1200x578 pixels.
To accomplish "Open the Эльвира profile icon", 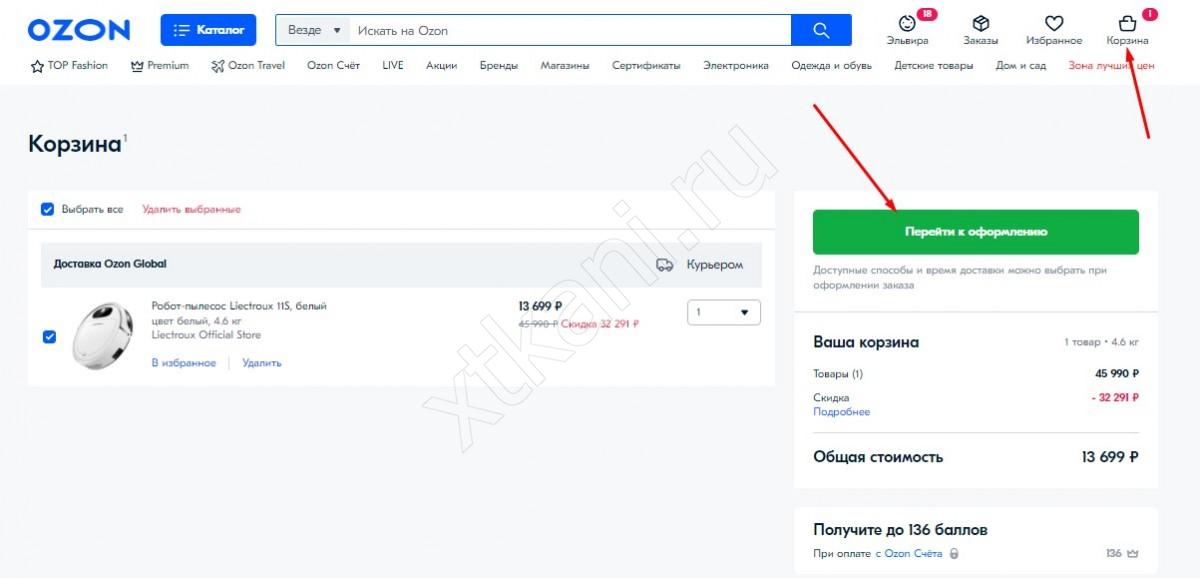I will pos(907,23).
